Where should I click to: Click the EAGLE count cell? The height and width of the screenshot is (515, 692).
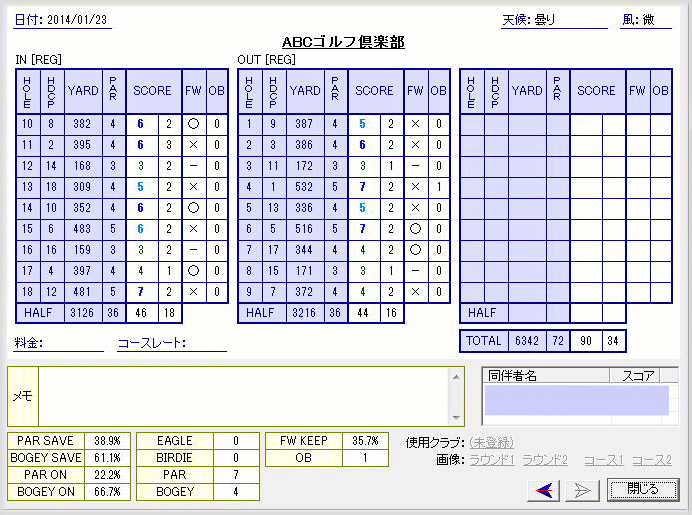pos(236,441)
